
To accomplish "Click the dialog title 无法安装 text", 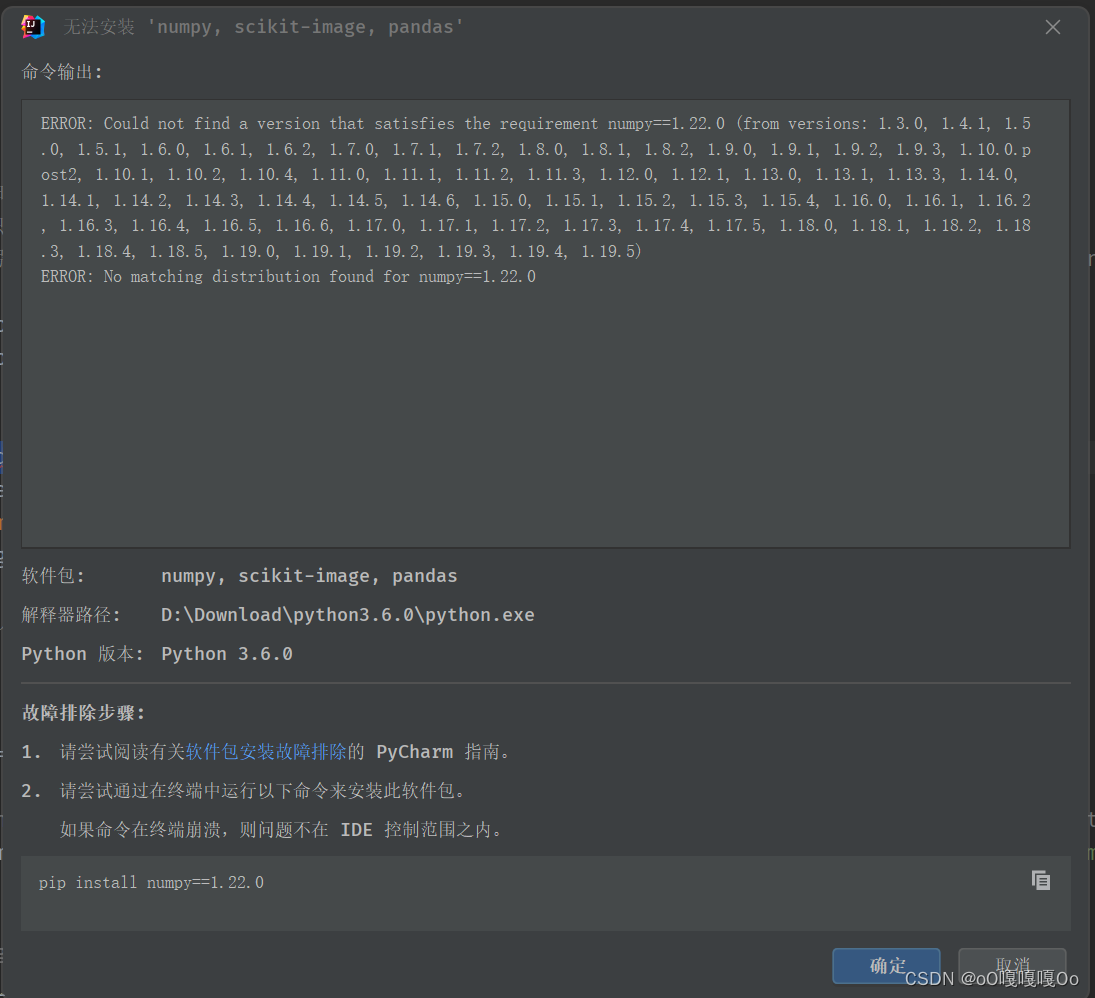I will point(263,27).
